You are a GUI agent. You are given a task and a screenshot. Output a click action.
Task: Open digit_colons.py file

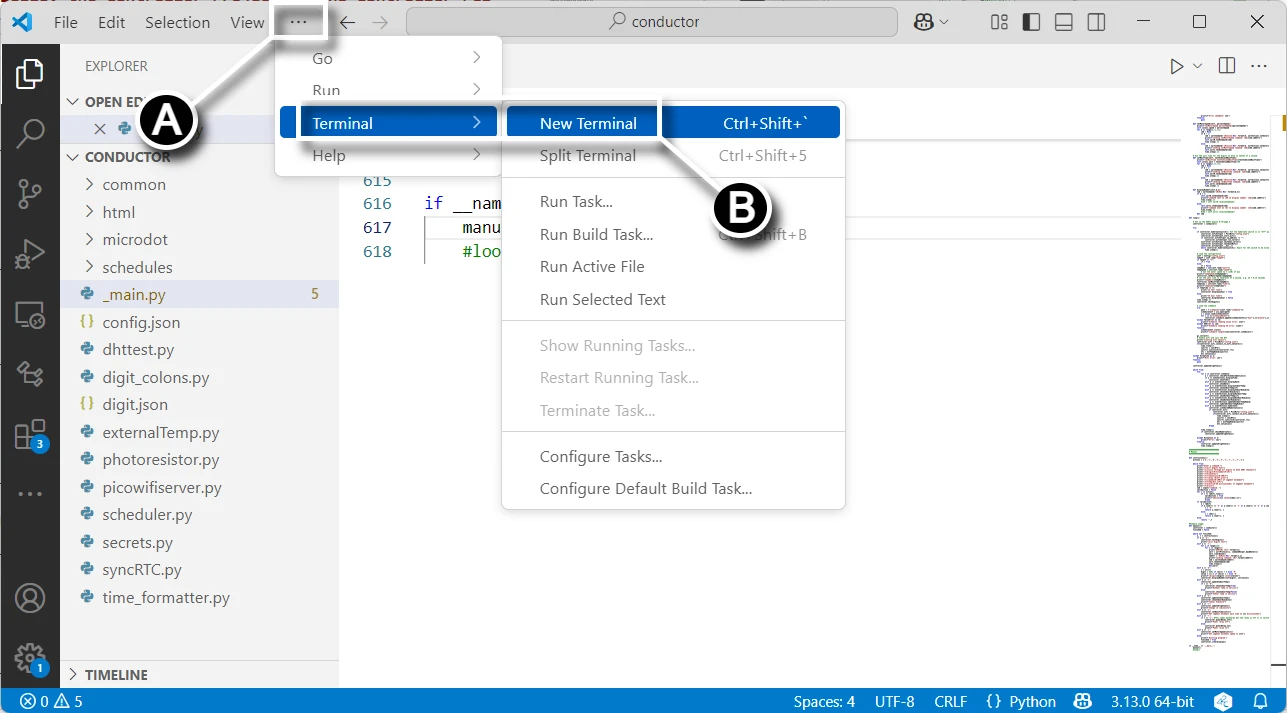click(200, 377)
